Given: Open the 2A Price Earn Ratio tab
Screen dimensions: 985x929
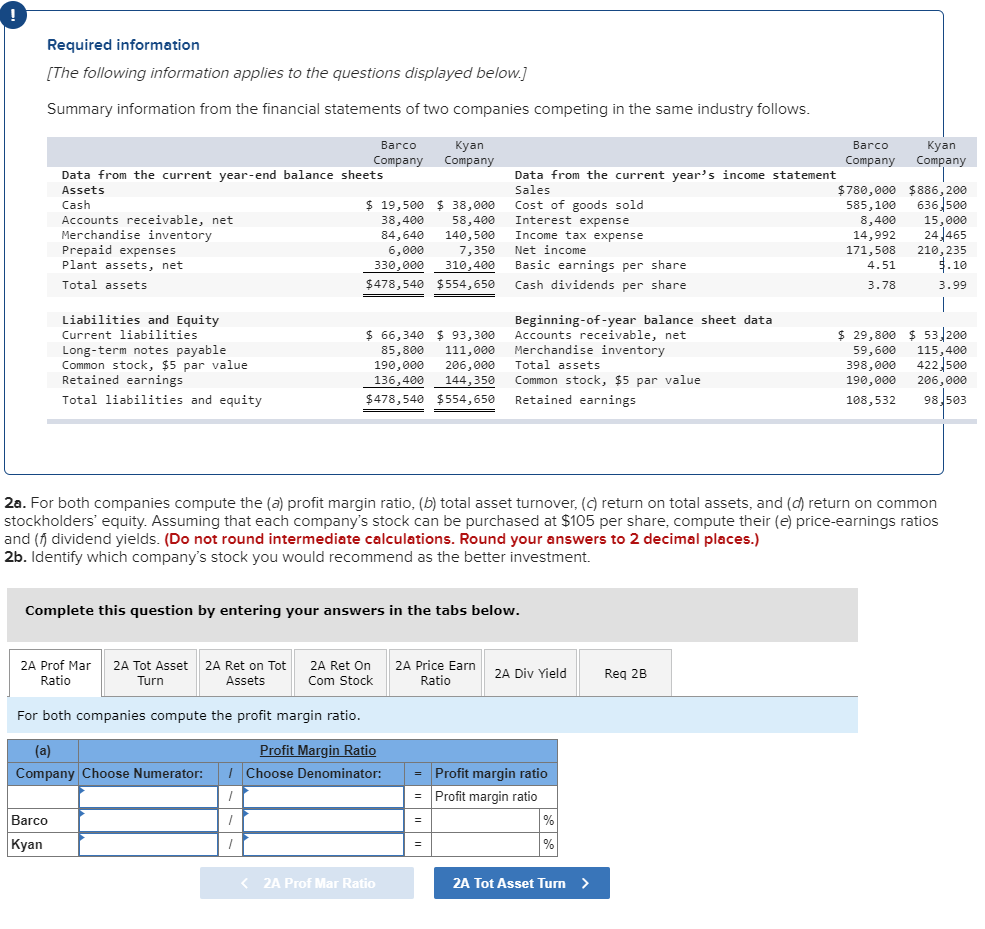Looking at the screenshot, I should coord(434,672).
